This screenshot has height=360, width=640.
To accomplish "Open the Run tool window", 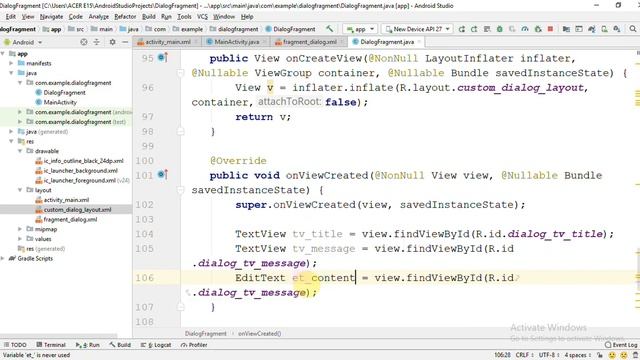I will [88, 345].
